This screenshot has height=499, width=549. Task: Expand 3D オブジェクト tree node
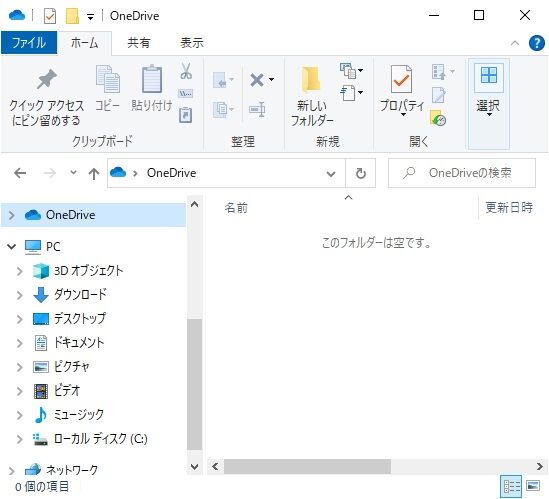[x=19, y=271]
